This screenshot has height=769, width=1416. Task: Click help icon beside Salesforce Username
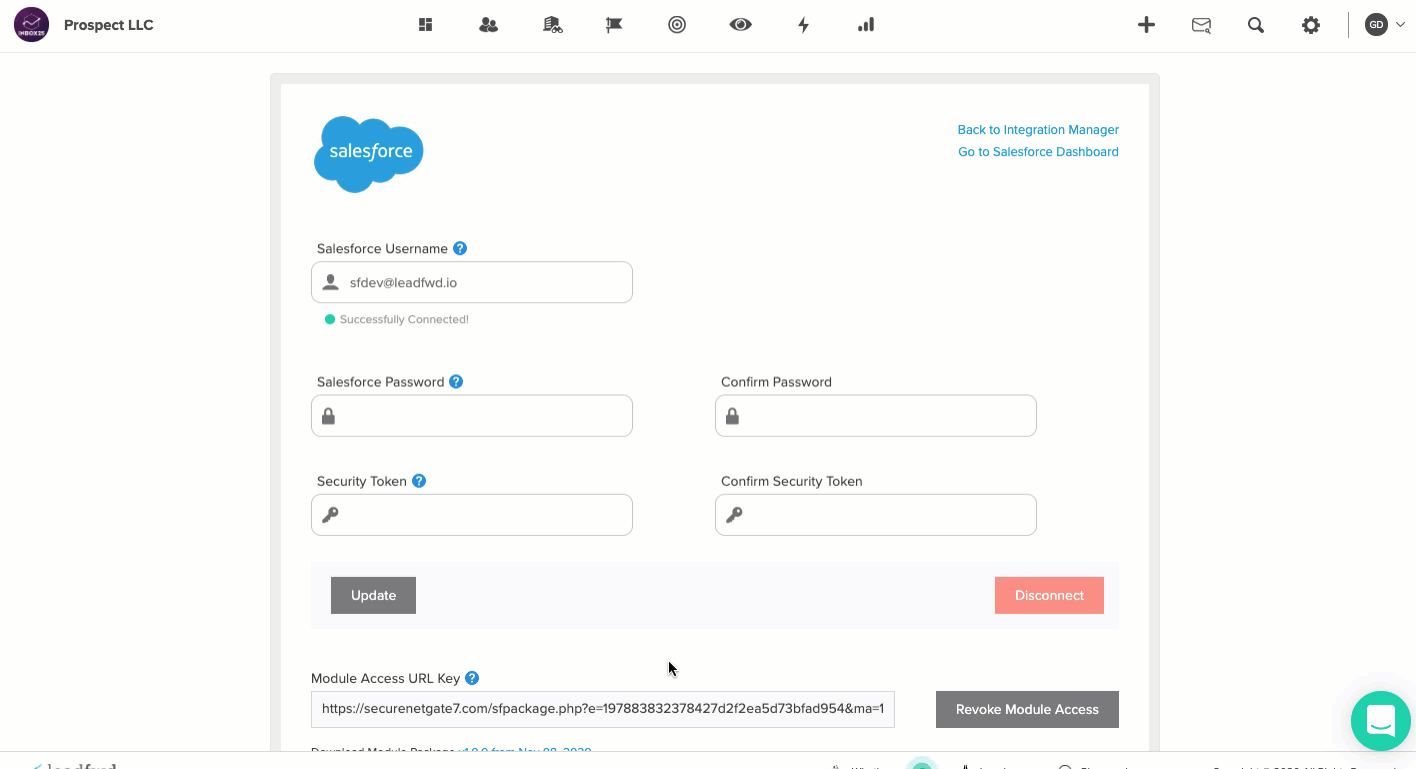pyautogui.click(x=460, y=248)
